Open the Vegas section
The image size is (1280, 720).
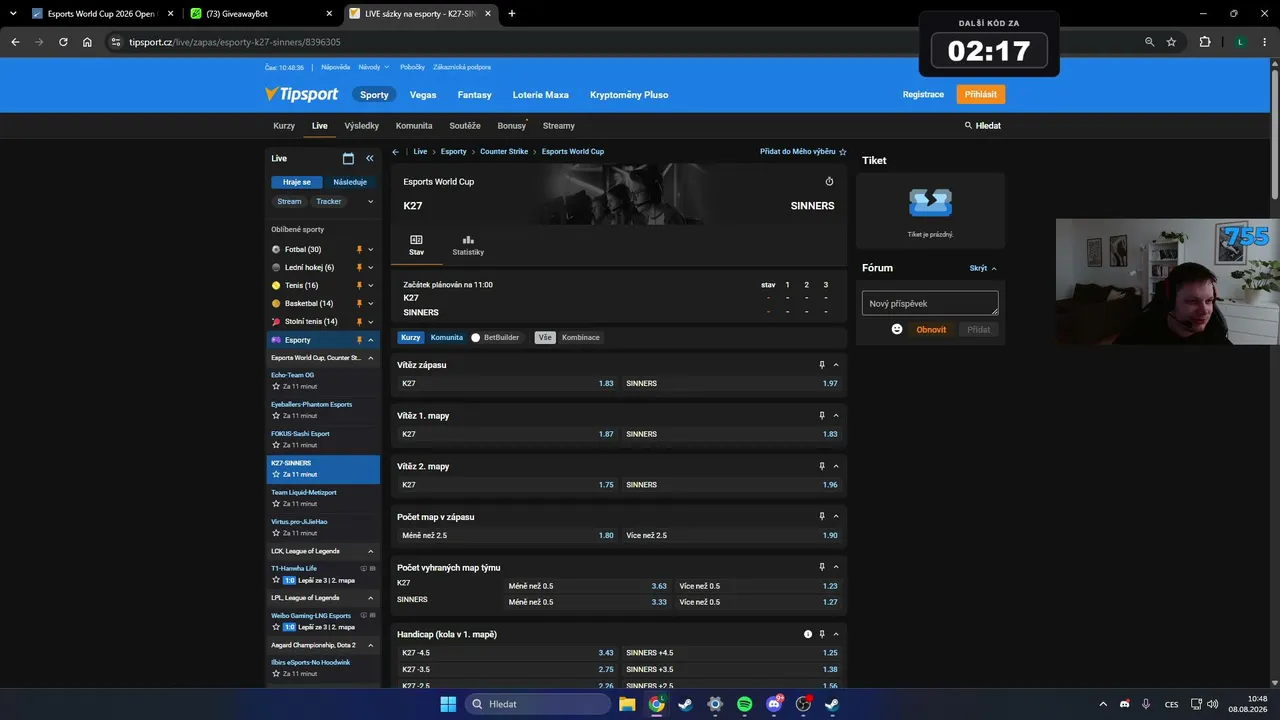click(423, 95)
